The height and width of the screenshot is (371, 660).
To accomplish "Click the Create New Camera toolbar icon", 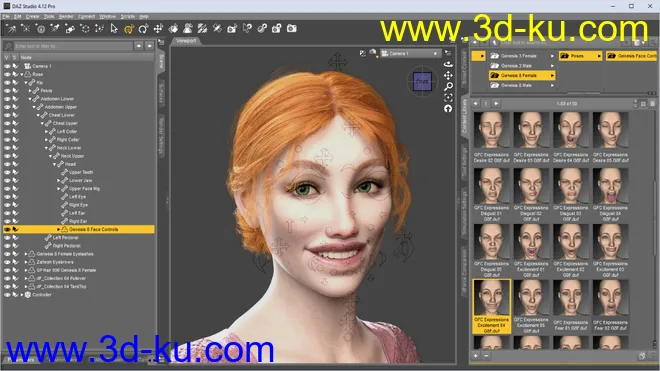I will click(x=70, y=29).
